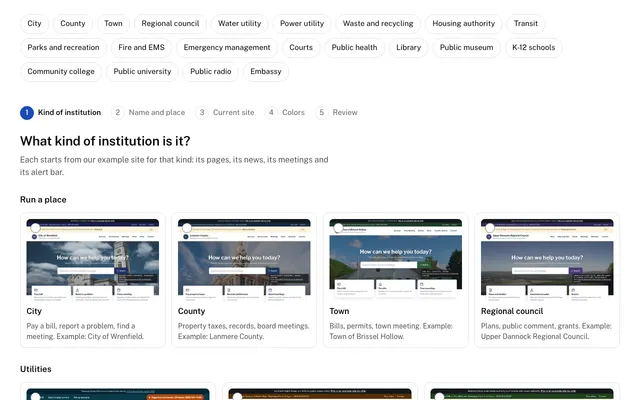Pick the Regional council chip

point(170,24)
